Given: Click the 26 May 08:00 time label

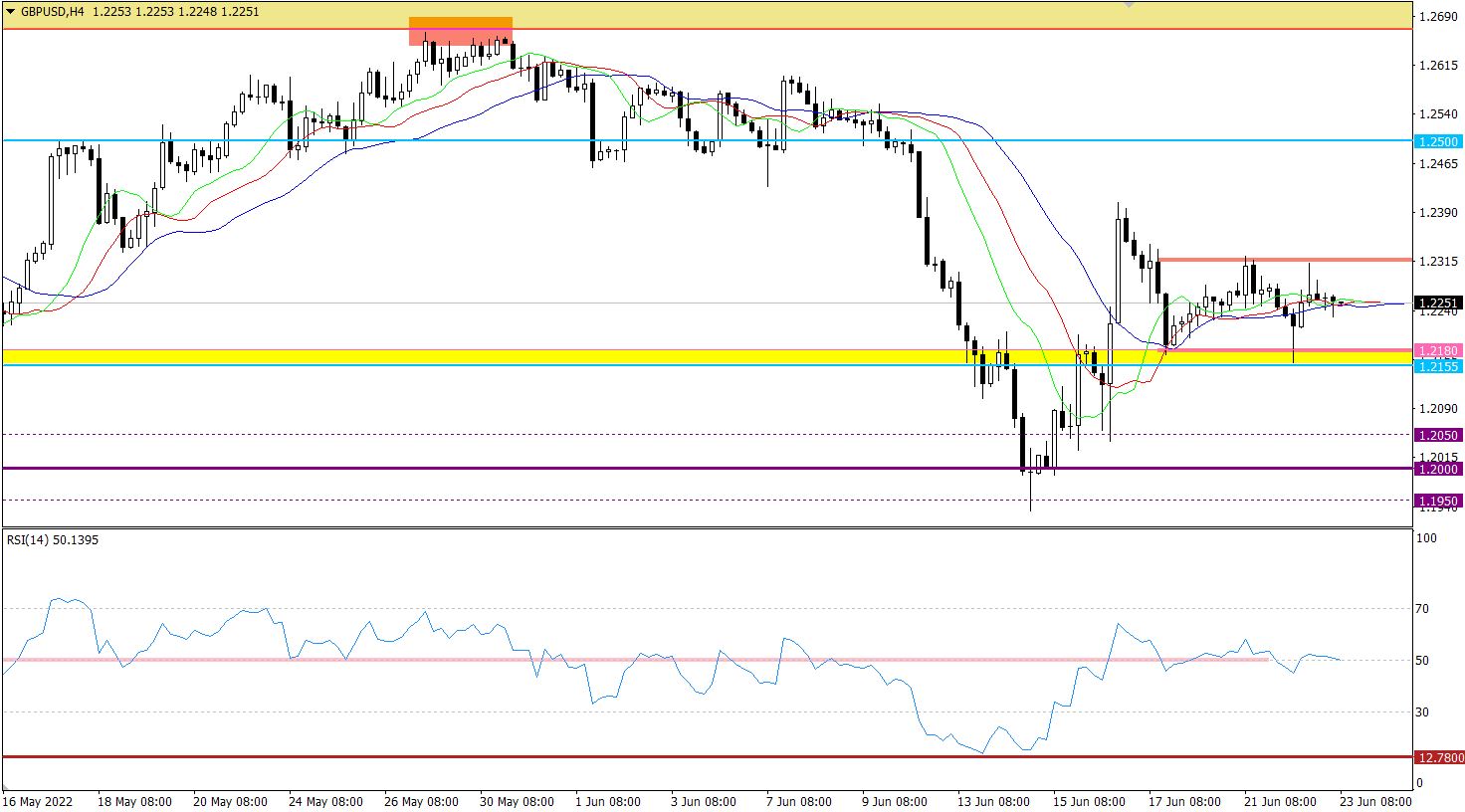Looking at the screenshot, I should click(x=421, y=801).
